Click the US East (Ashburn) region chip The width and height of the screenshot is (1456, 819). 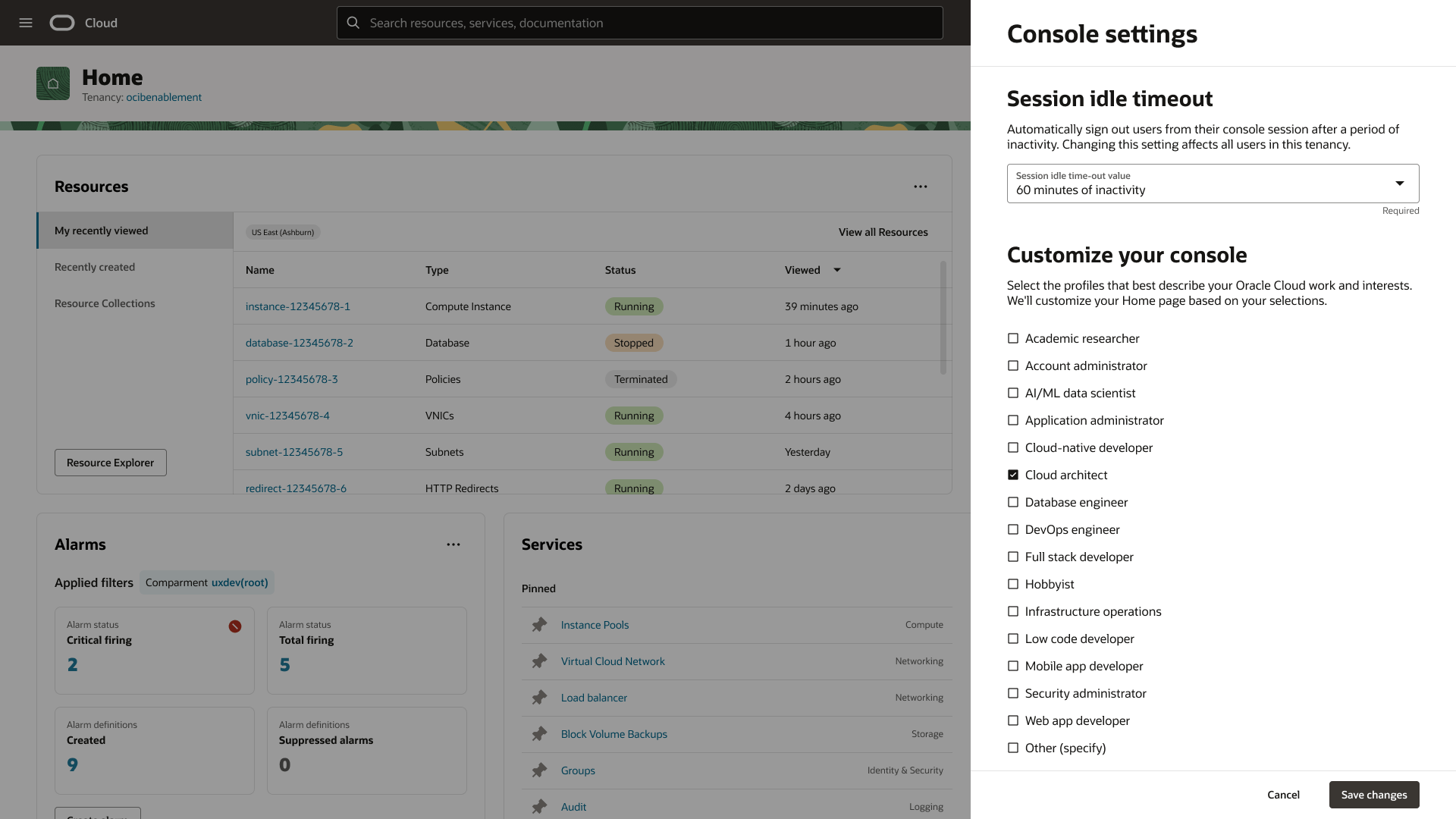point(283,232)
